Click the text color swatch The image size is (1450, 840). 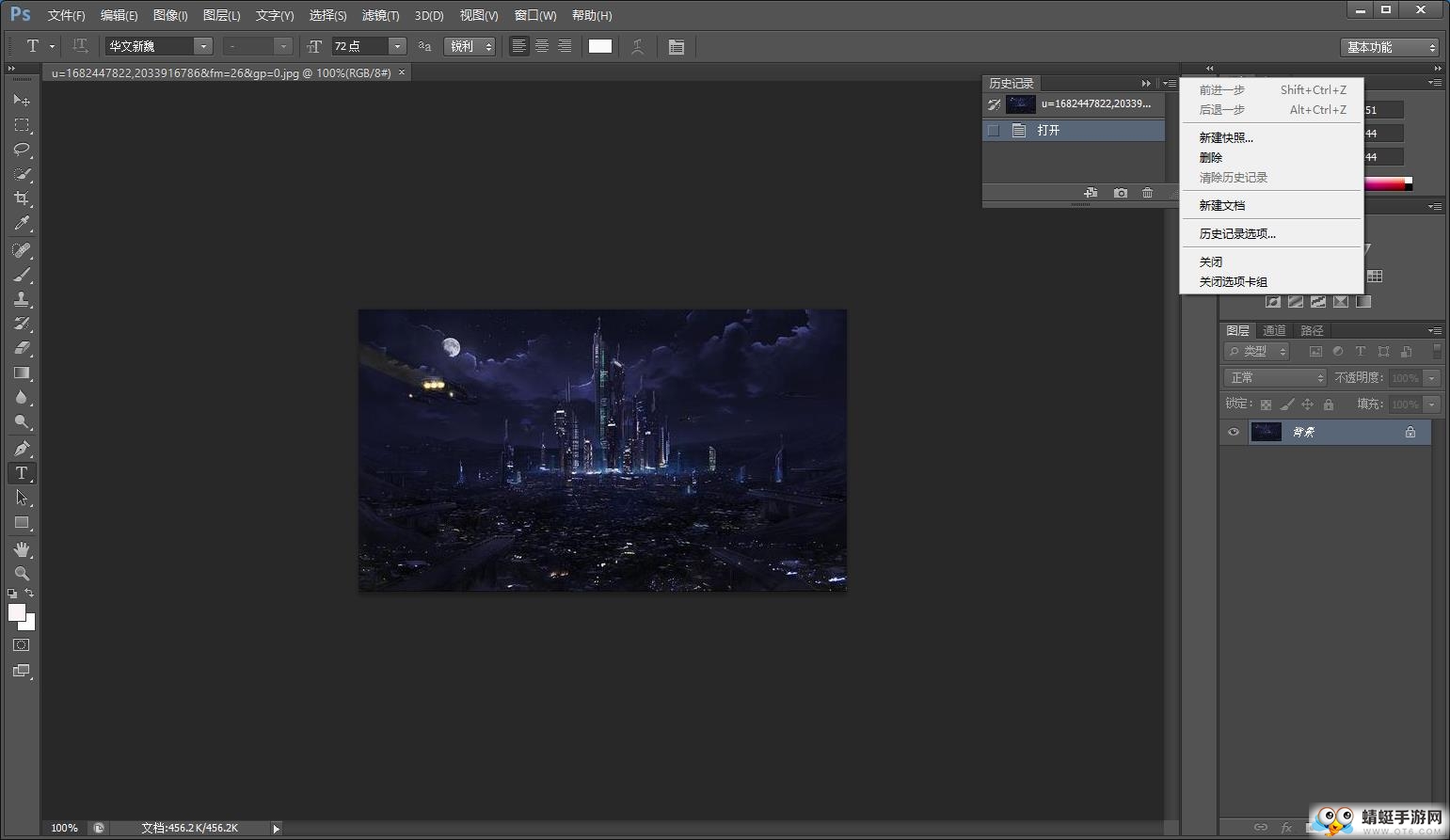(x=600, y=46)
